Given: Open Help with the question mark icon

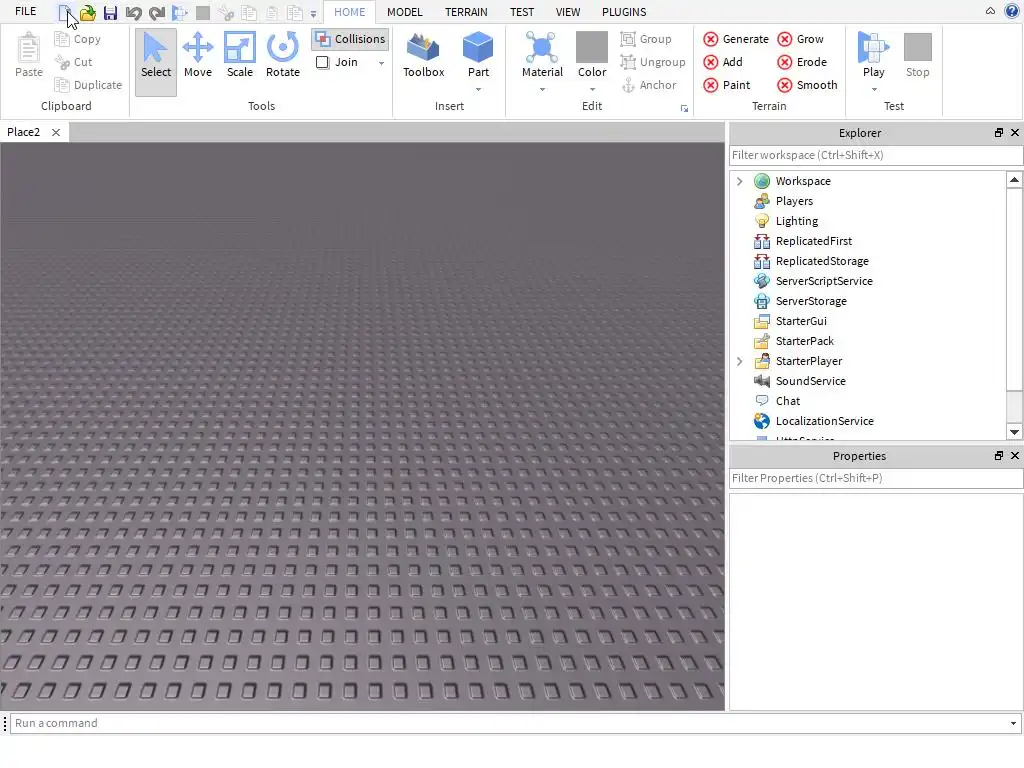Looking at the screenshot, I should point(1012,11).
